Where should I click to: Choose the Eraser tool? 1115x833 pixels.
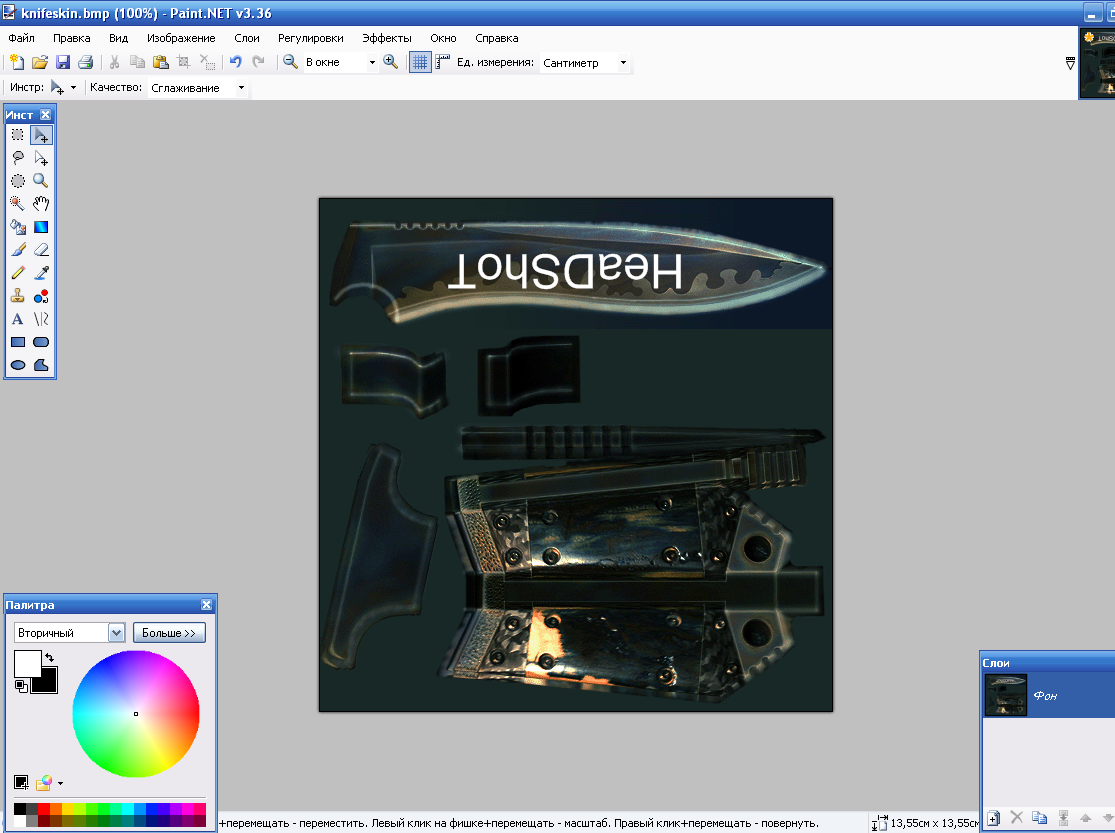41,250
